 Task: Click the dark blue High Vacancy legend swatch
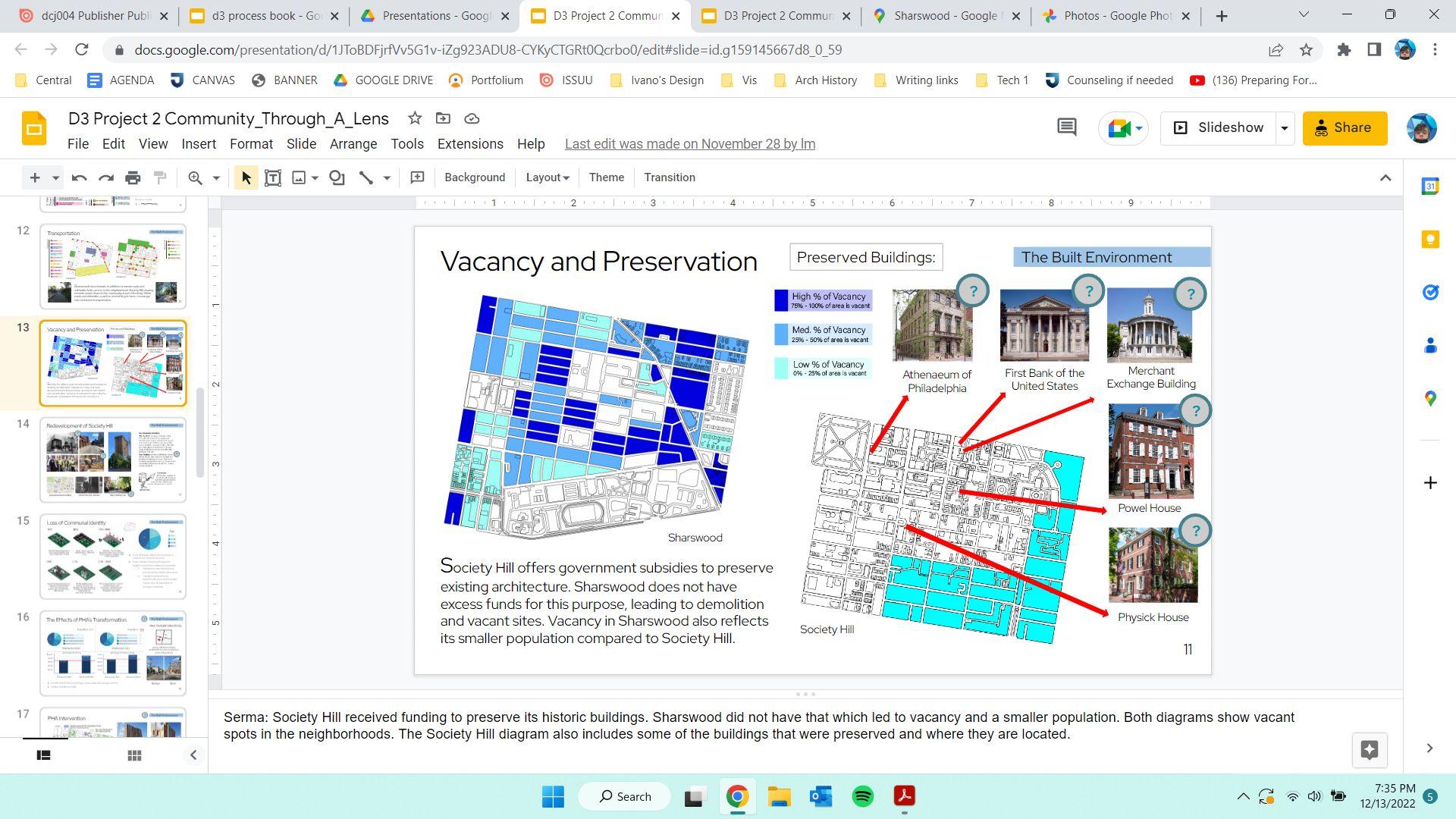pyautogui.click(x=781, y=300)
